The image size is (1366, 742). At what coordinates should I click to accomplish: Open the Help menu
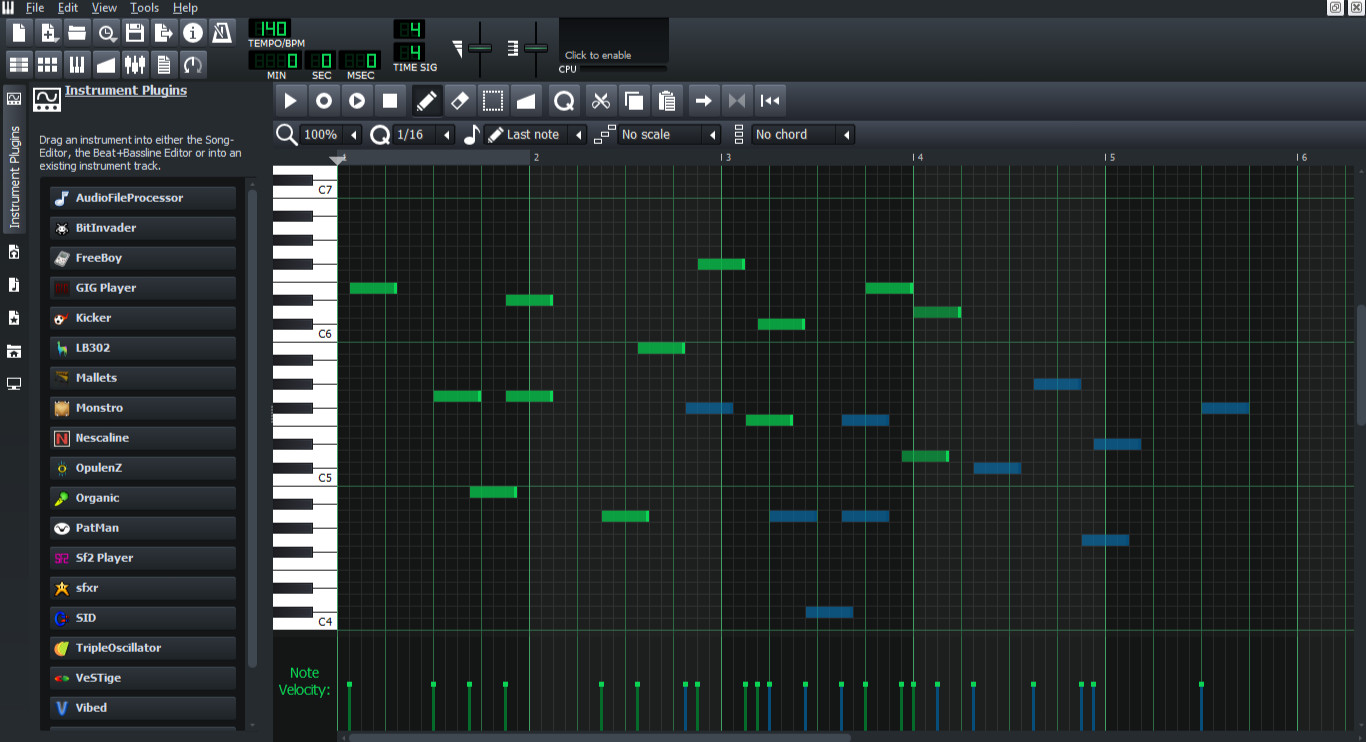click(x=185, y=8)
